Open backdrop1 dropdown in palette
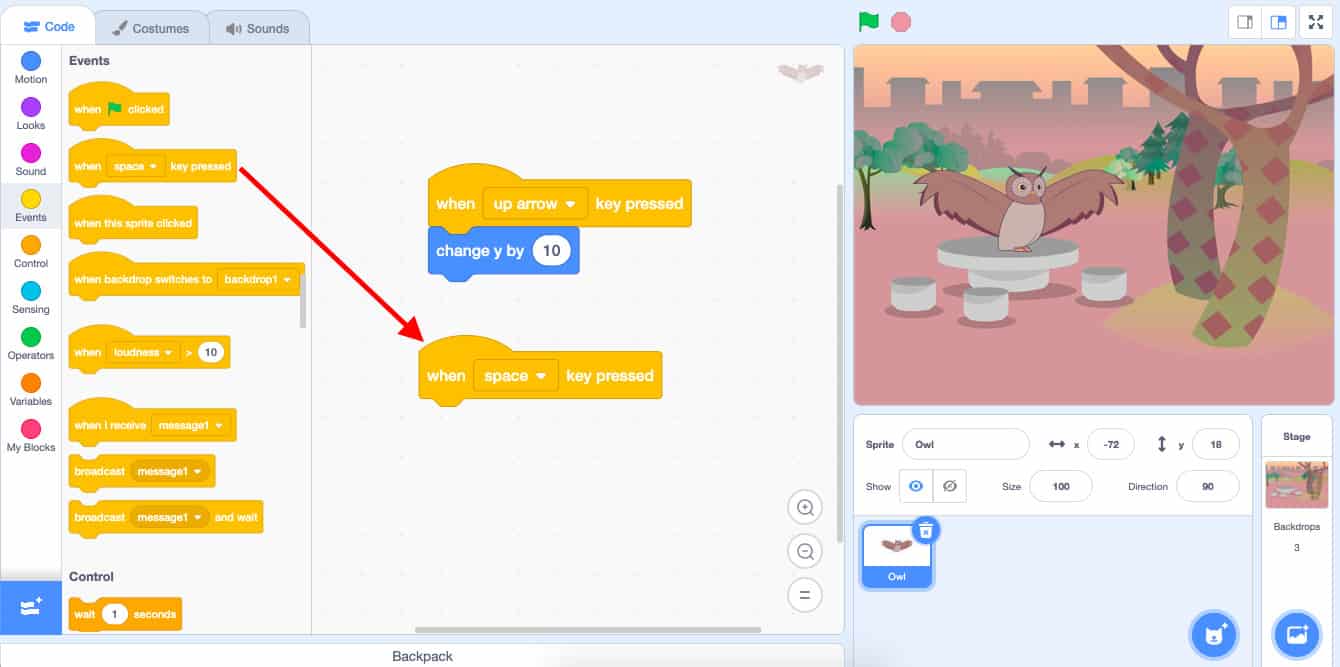The width and height of the screenshot is (1340, 667). [258, 279]
